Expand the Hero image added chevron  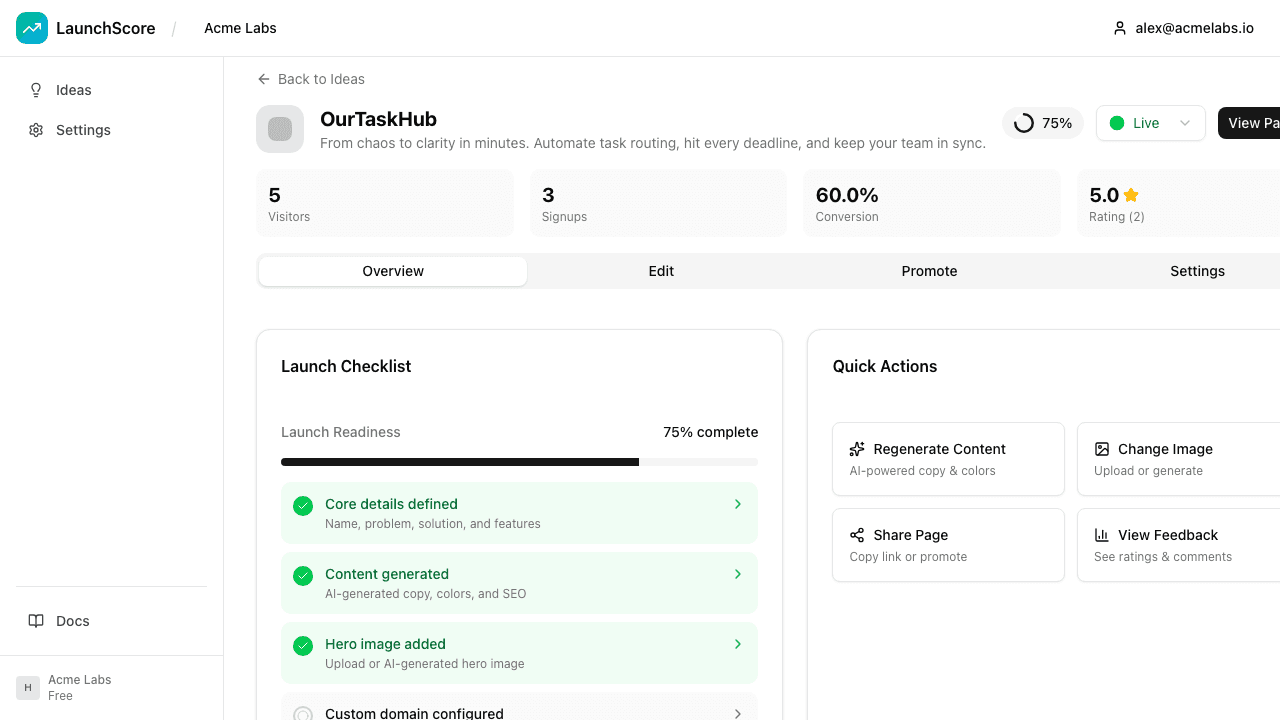(738, 644)
